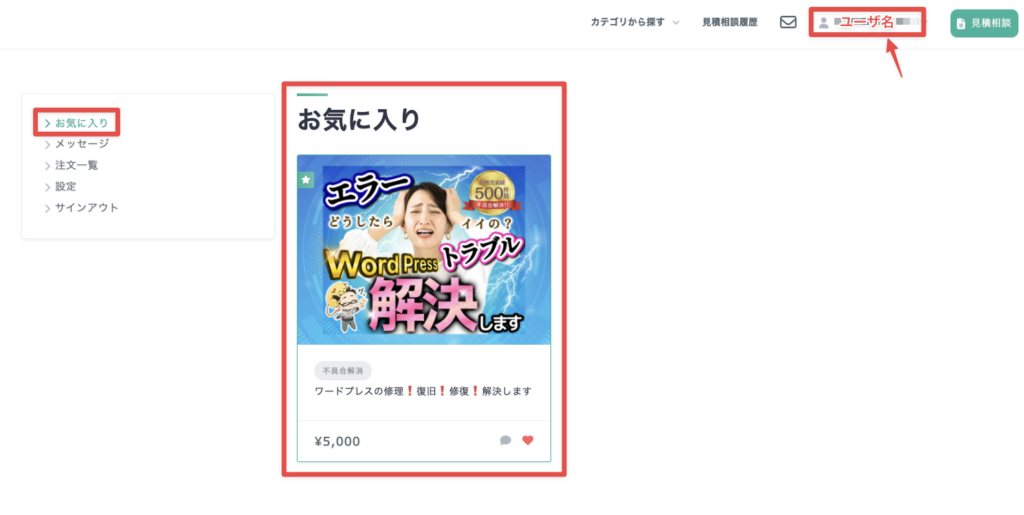Open the mail envelope icon in header
The image size is (1024, 515).
point(788,22)
